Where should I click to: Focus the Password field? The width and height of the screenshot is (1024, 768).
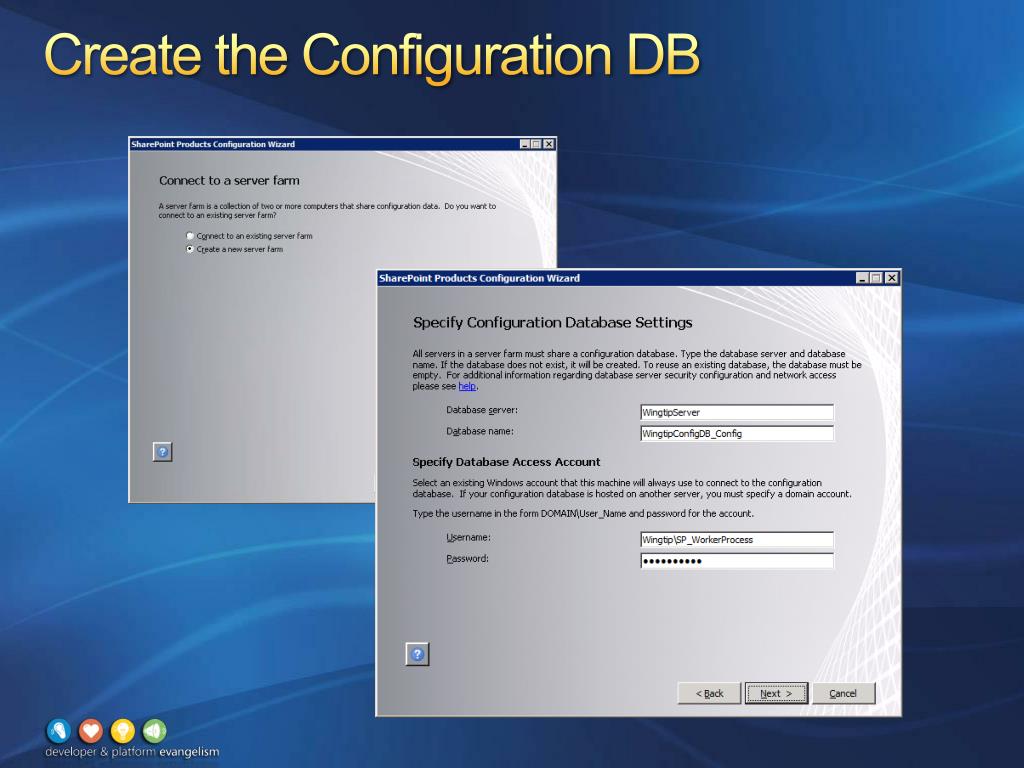click(737, 560)
